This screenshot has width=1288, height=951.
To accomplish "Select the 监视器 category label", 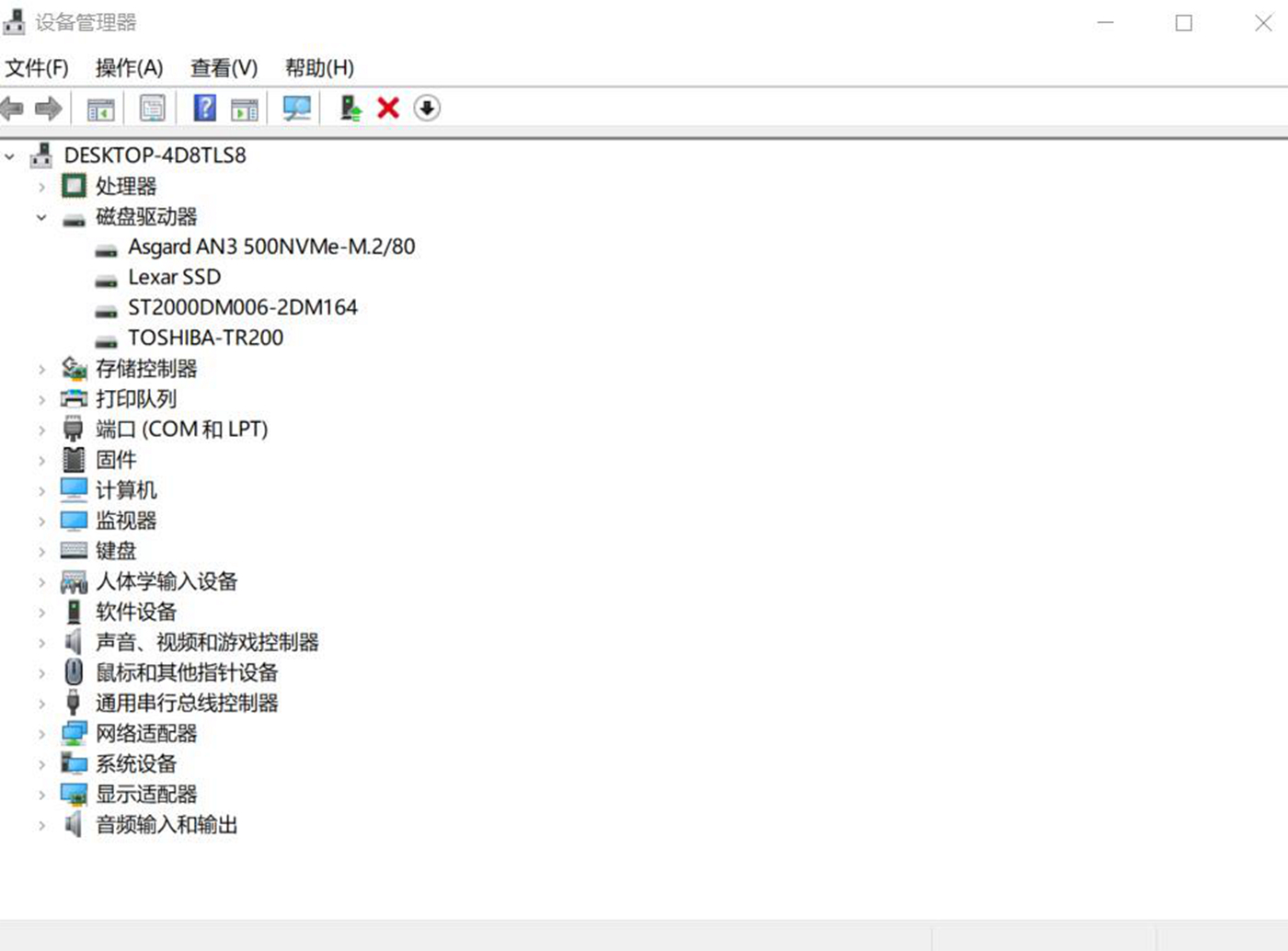I will pyautogui.click(x=126, y=521).
